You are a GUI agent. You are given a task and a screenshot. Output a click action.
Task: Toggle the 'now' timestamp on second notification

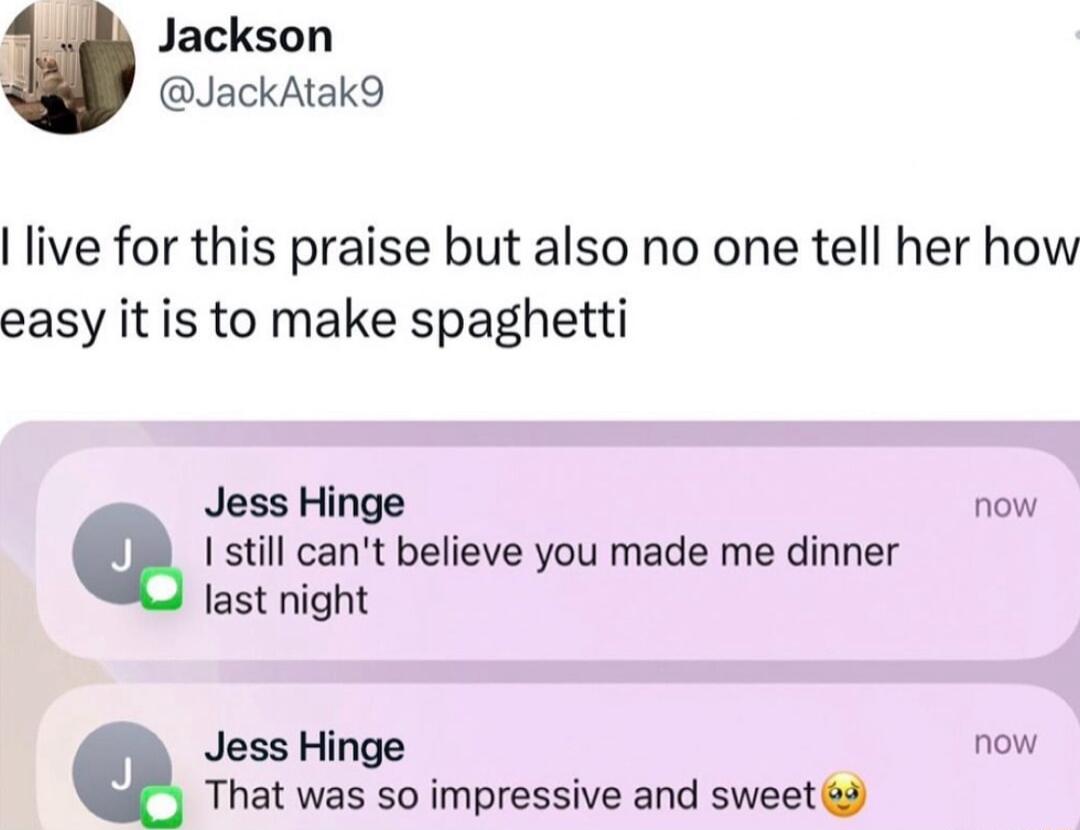(1004, 742)
